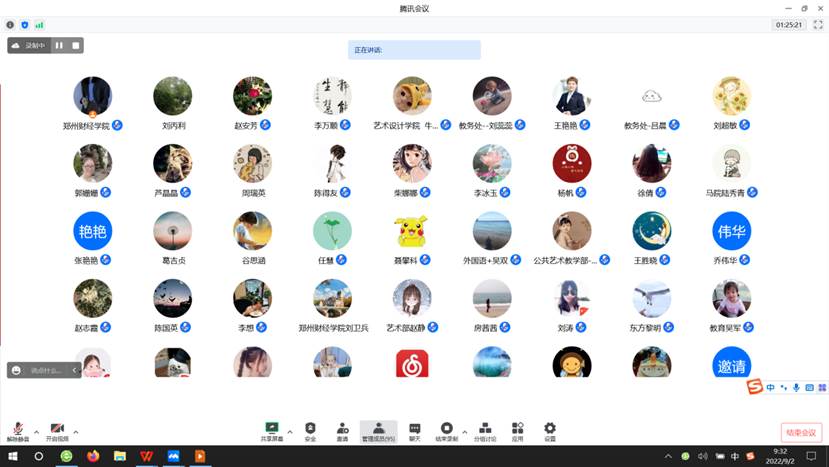Open the Security (安全) options
The width and height of the screenshot is (829, 467).
click(x=310, y=429)
